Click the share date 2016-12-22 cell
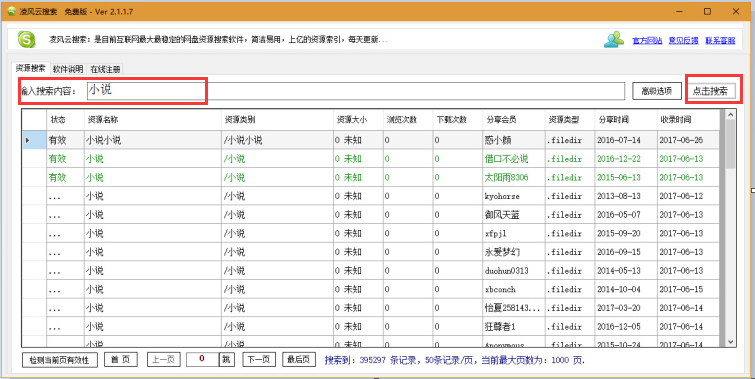755x379 pixels. [x=625, y=159]
